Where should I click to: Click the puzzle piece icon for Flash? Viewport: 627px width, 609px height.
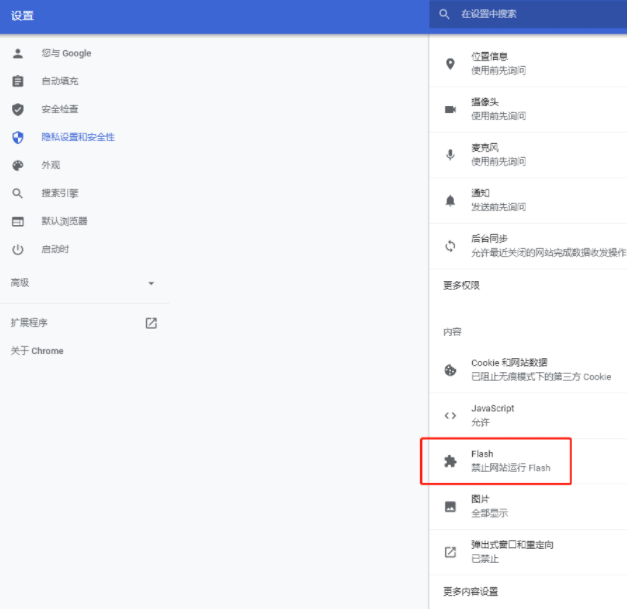450,461
